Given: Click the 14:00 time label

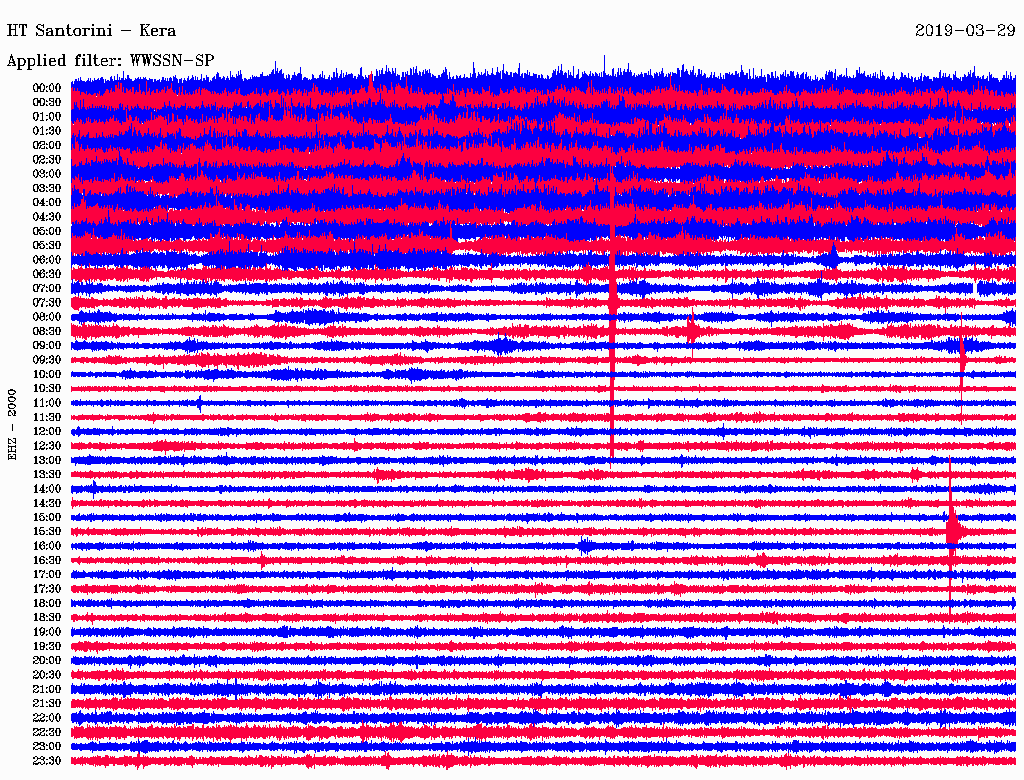Looking at the screenshot, I should (47, 489).
